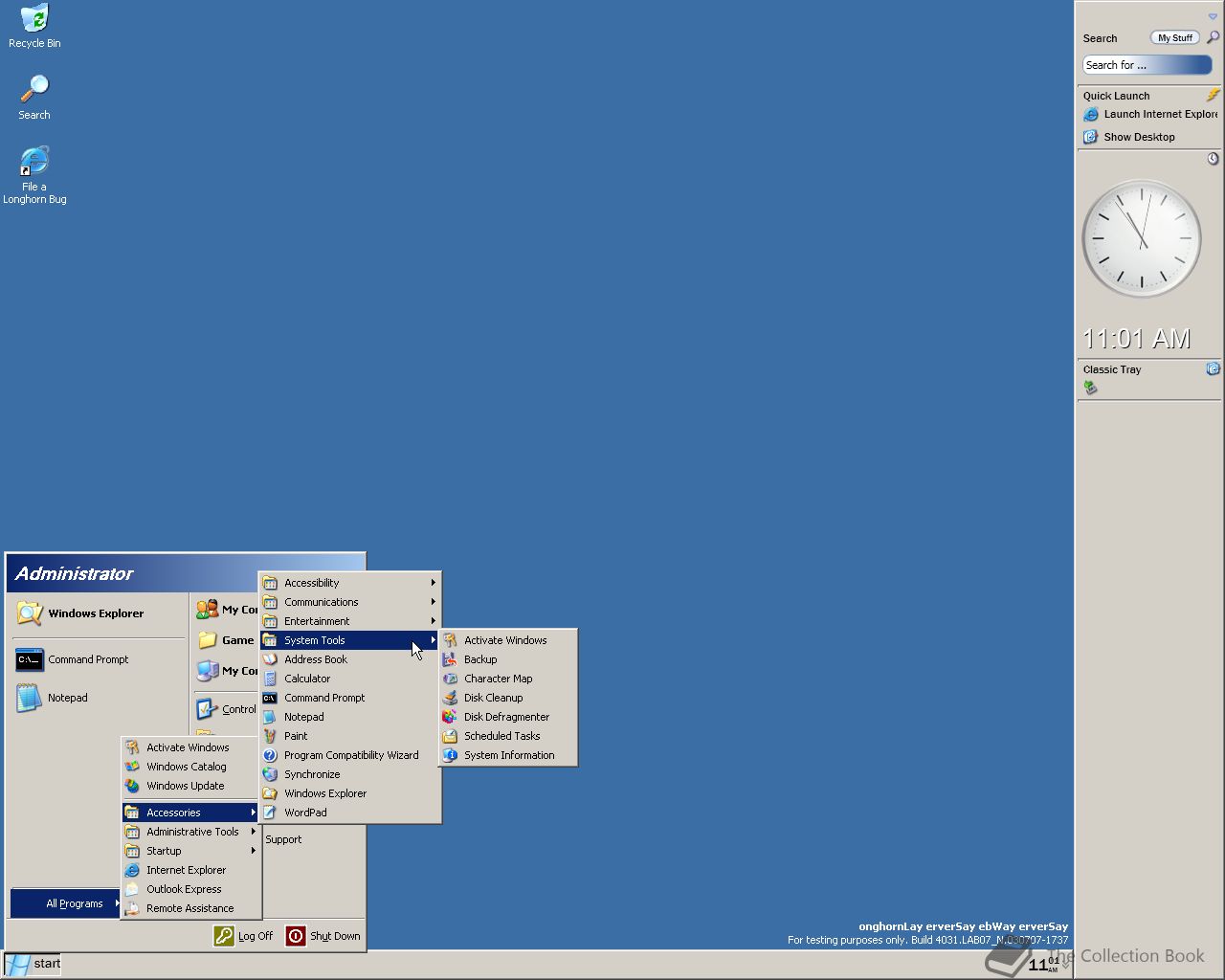
Task: Launch Windows Update
Action: [x=191, y=786]
